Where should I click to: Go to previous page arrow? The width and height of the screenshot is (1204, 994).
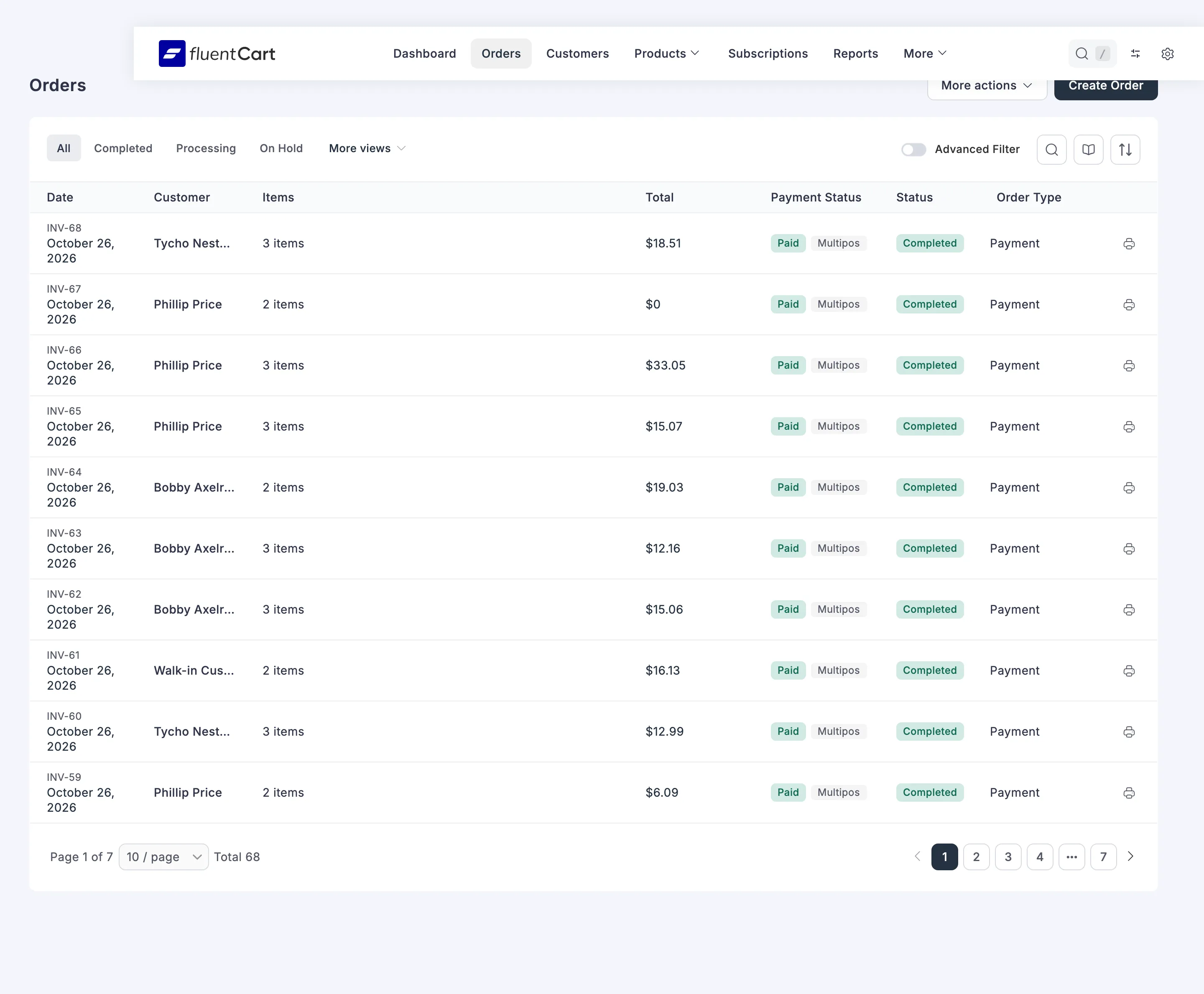tap(917, 856)
